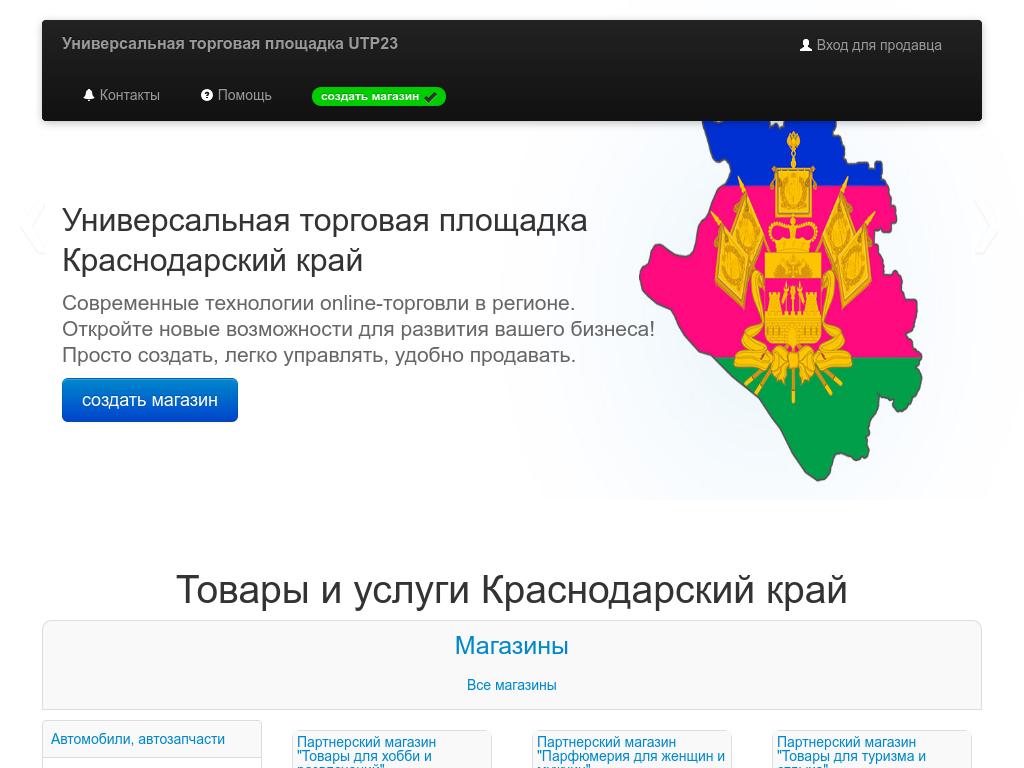Click the question-mark icon next to Помощь
The image size is (1024, 768).
pos(206,95)
